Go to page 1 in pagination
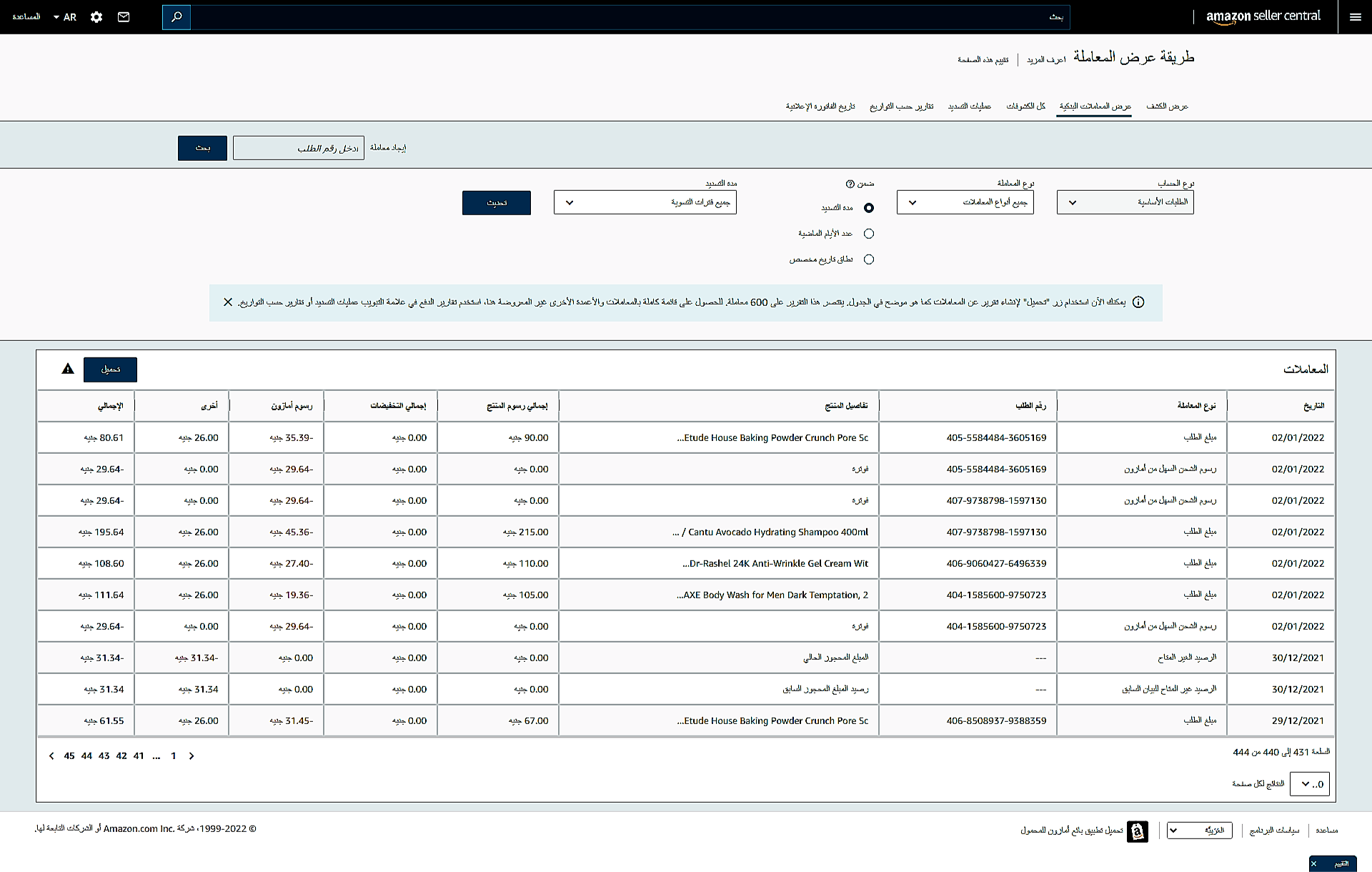The image size is (1372, 872). [174, 756]
